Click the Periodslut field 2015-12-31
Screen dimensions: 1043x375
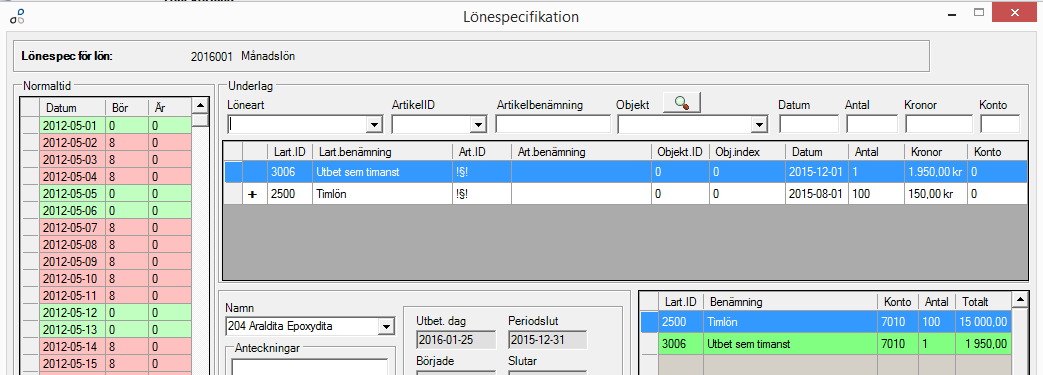coord(547,340)
